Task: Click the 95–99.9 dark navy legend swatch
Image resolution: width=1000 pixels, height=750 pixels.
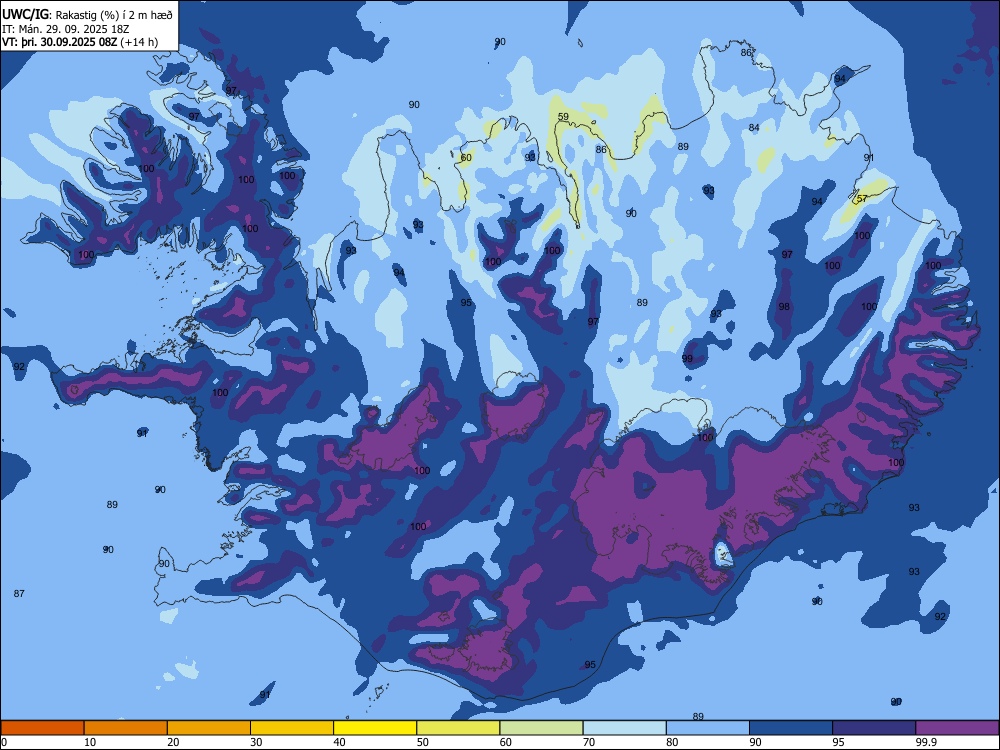Action: coord(874,728)
